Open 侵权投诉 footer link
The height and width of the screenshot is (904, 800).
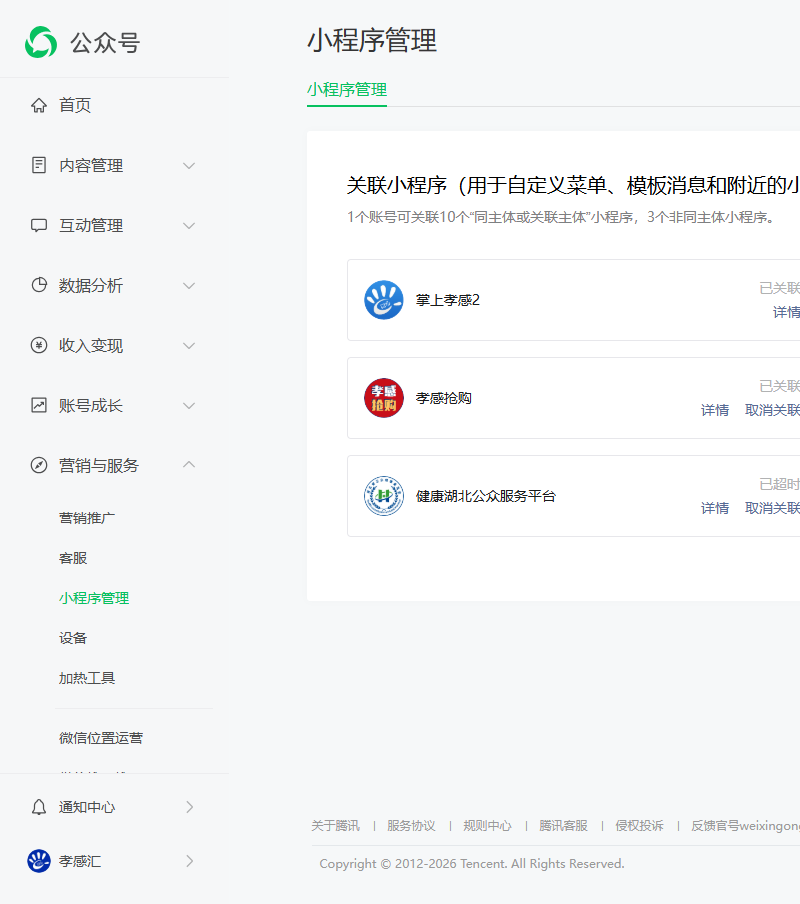coord(640,826)
